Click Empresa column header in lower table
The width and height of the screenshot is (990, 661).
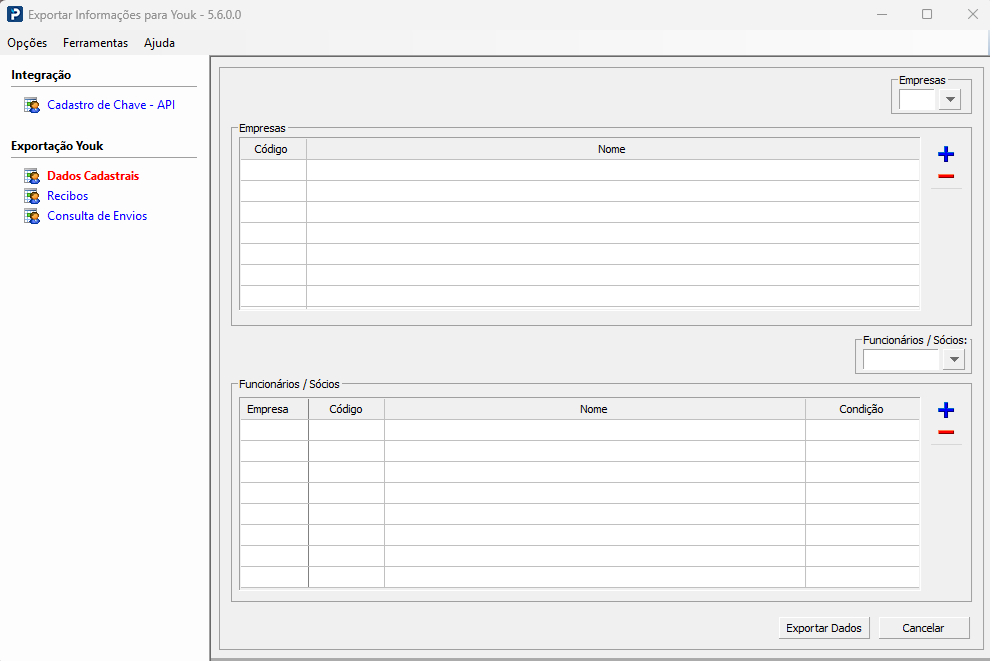coord(274,409)
